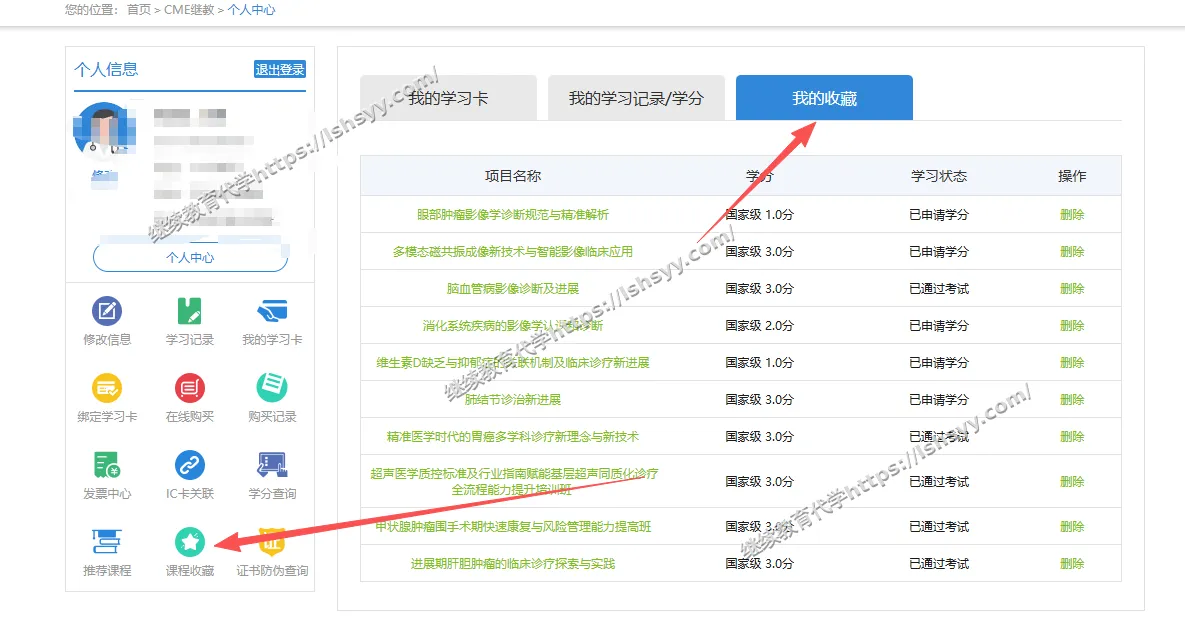Open course 眼部肿瘤影像学诊断规范与精准解析
The image size is (1185, 634).
click(x=512, y=215)
